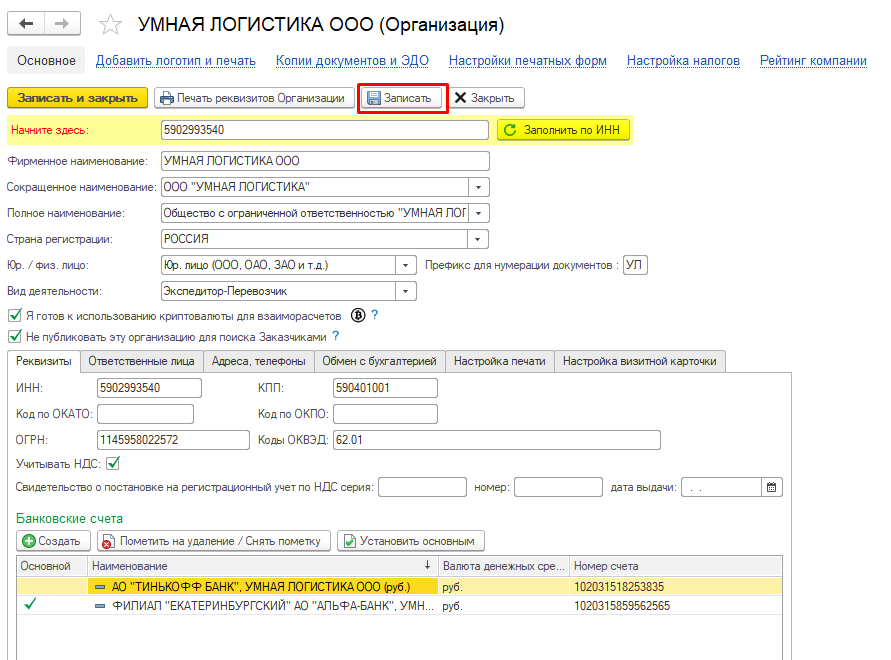Screen dimensions: 891x660
Task: Focus the 'Начните здесь' INN input field
Action: point(324,130)
